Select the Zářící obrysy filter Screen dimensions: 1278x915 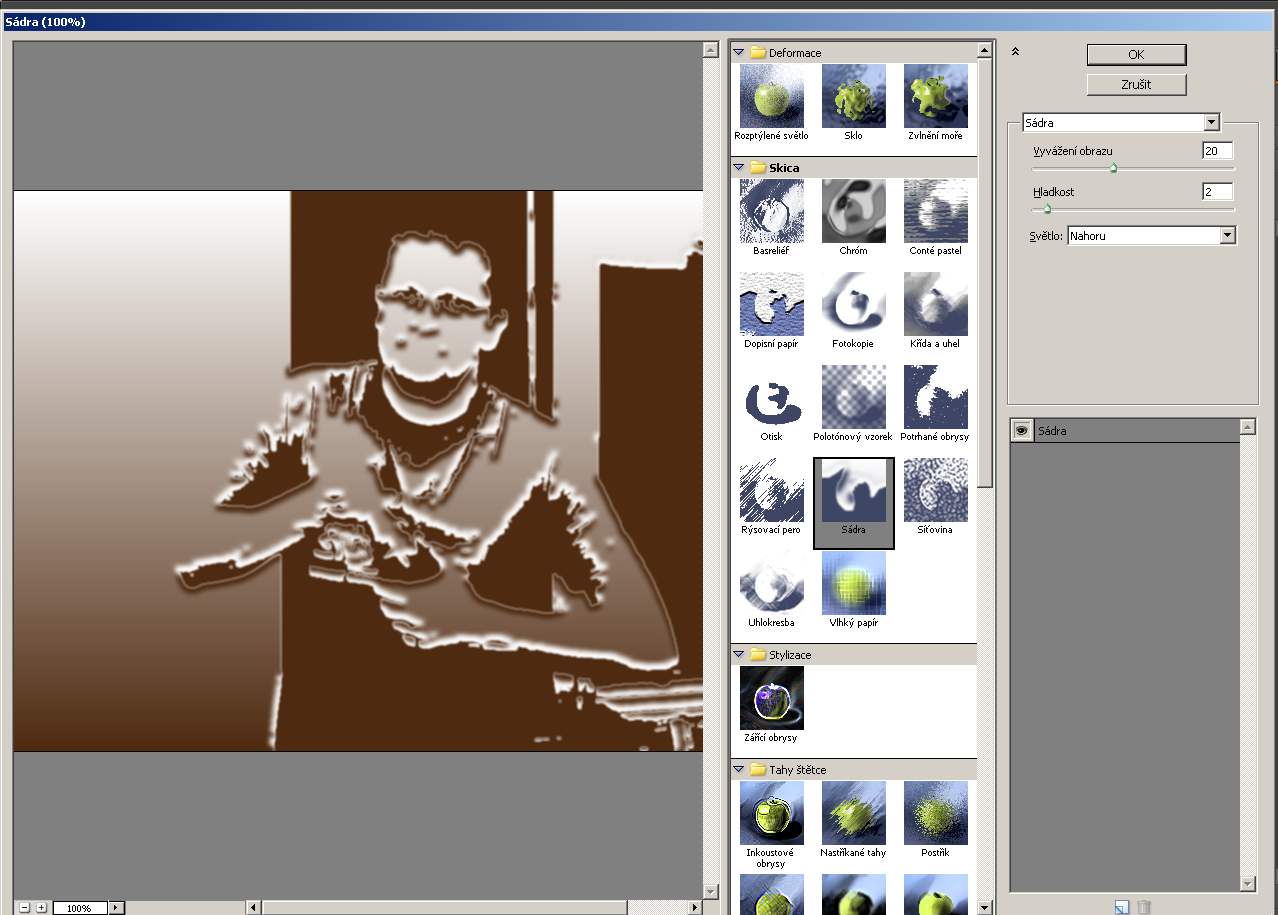click(x=771, y=698)
